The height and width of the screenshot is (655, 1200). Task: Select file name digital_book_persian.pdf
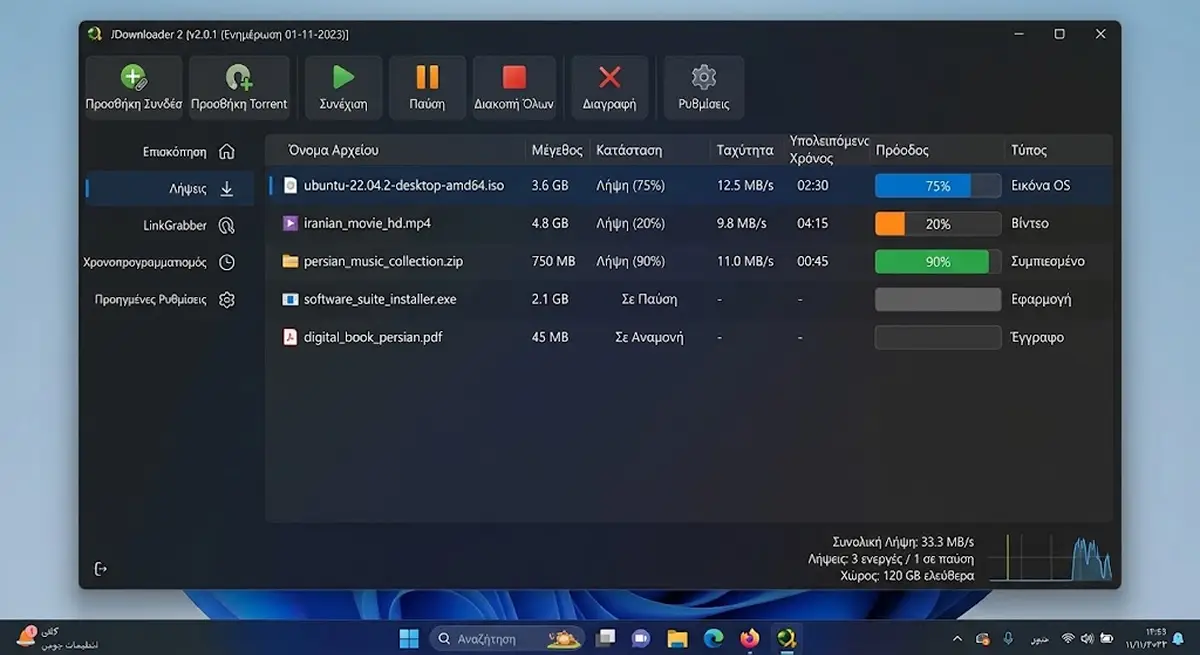(x=373, y=337)
